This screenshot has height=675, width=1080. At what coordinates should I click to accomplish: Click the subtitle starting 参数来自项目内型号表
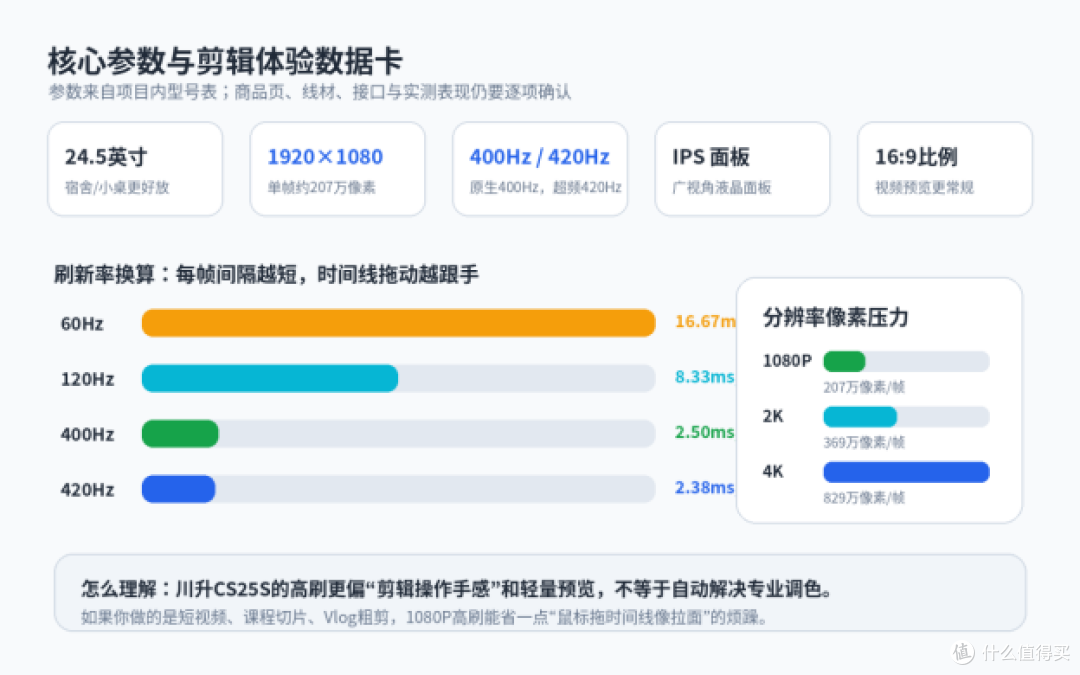pyautogui.click(x=310, y=92)
